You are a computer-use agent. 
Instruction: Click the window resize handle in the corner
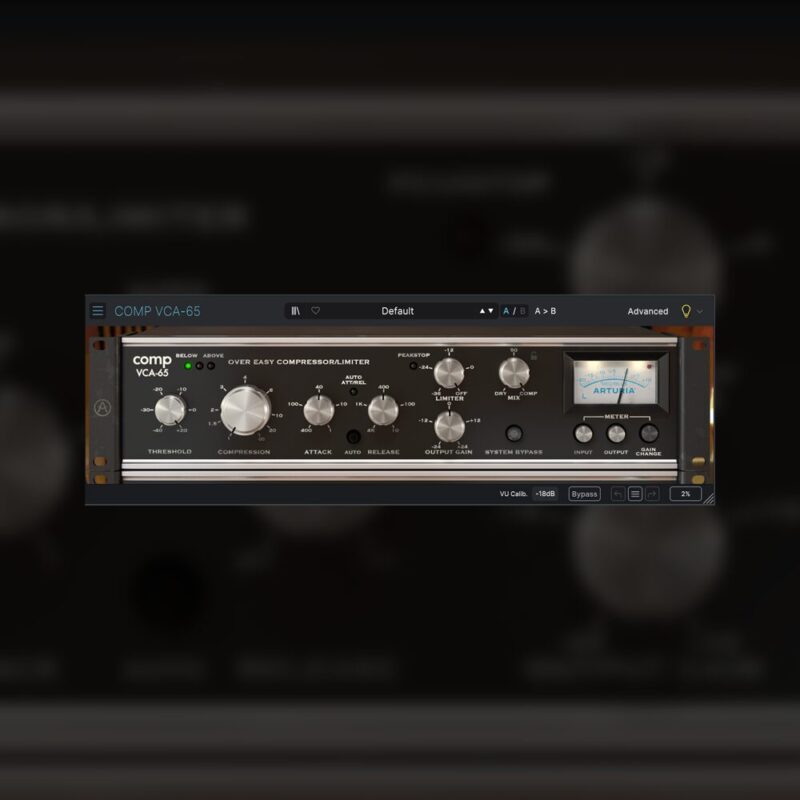click(x=709, y=499)
